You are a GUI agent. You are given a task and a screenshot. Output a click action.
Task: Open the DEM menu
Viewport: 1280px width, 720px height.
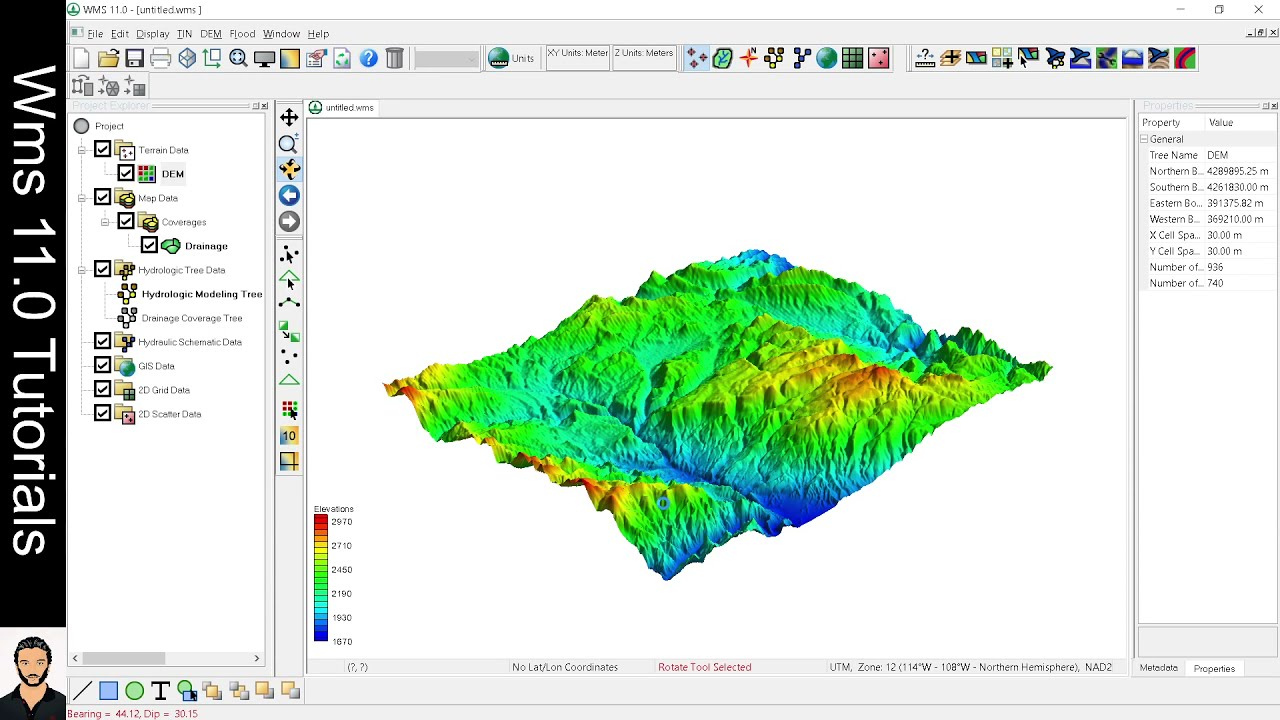coord(210,34)
